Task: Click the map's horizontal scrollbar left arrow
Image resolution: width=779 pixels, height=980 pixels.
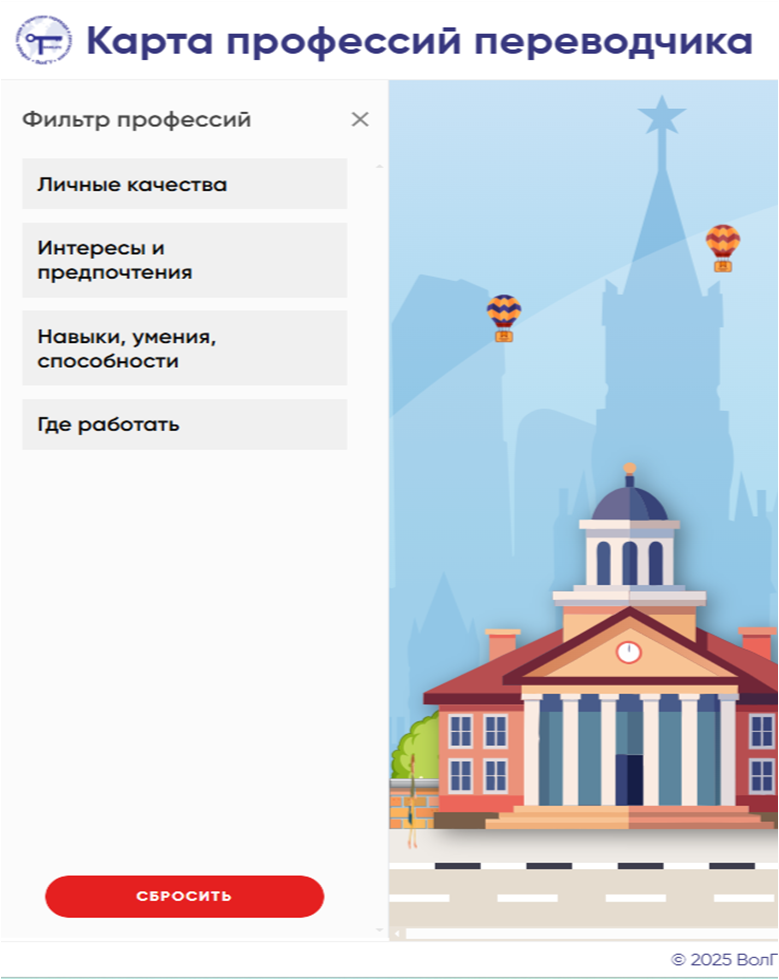Action: 397,934
